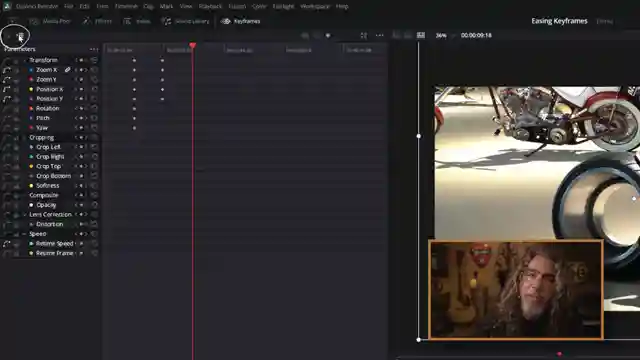Collapse the Composite parameter group
640x360 pixels.
coord(24,196)
